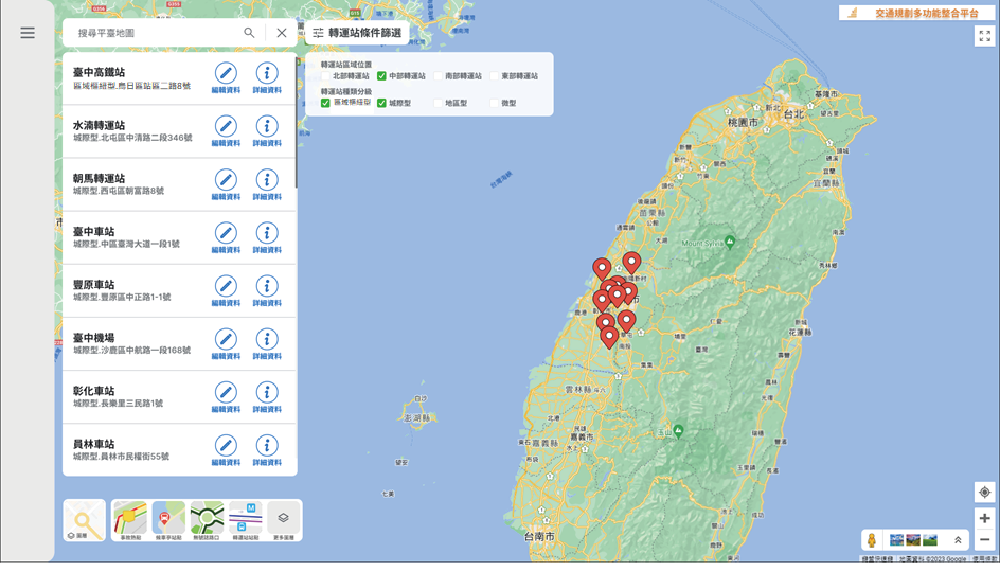Open the hamburger menu in the sidebar
Image resolution: width=1000 pixels, height=563 pixels.
point(27,33)
